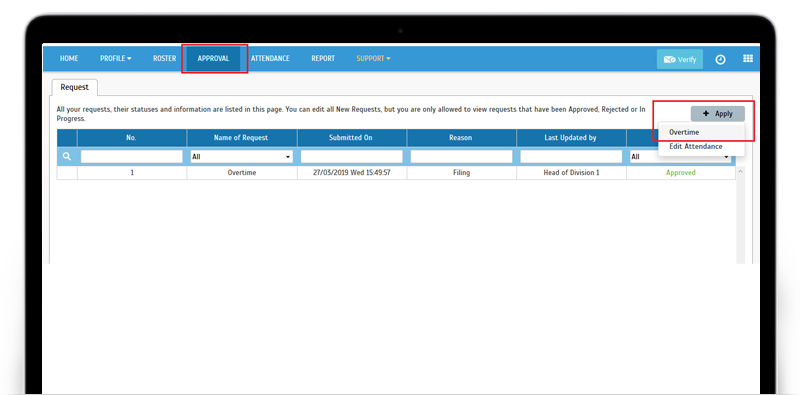Click the Approved status text
The width and height of the screenshot is (800, 395).
point(681,173)
